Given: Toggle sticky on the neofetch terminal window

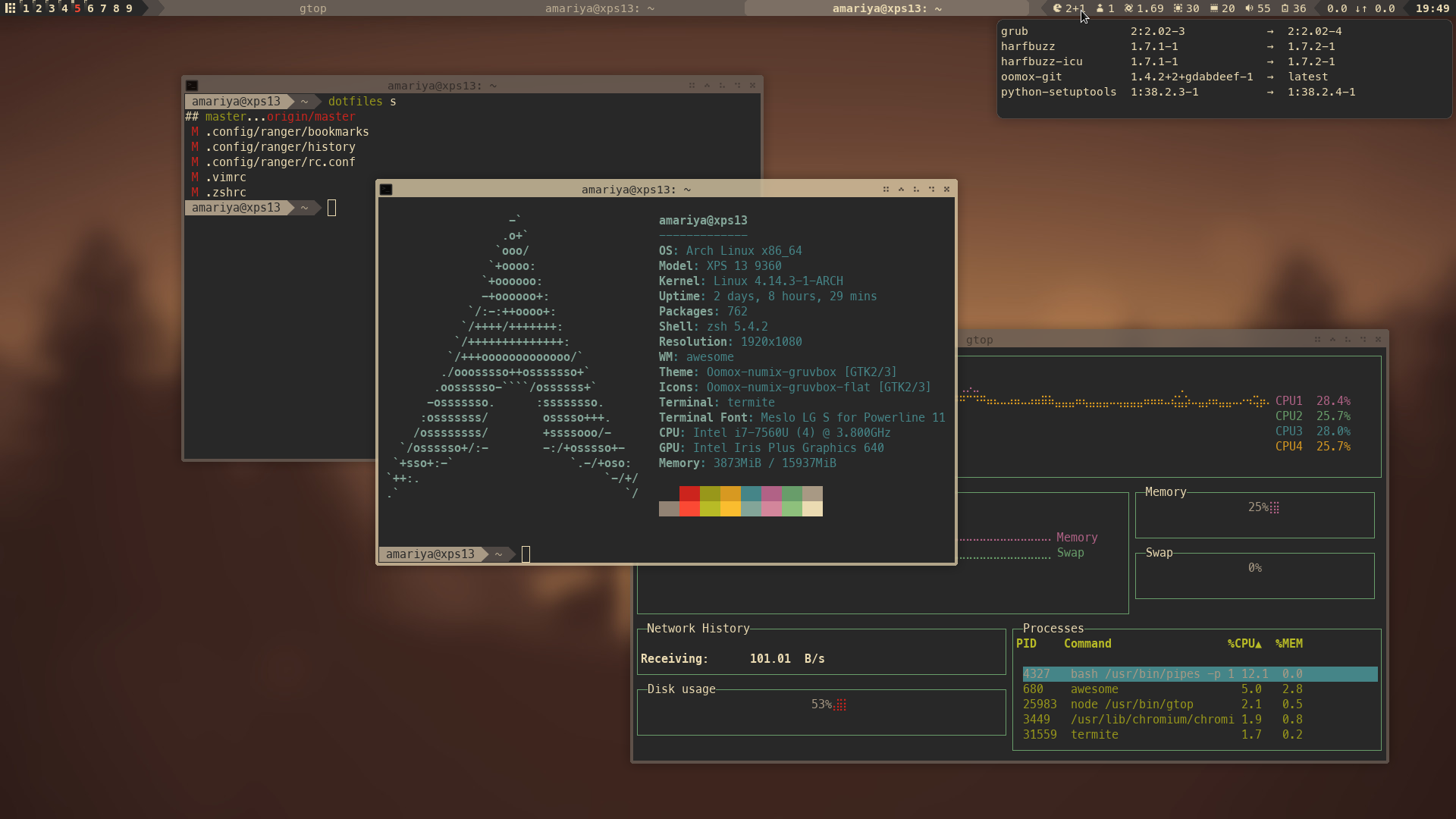Looking at the screenshot, I should pyautogui.click(x=916, y=190).
